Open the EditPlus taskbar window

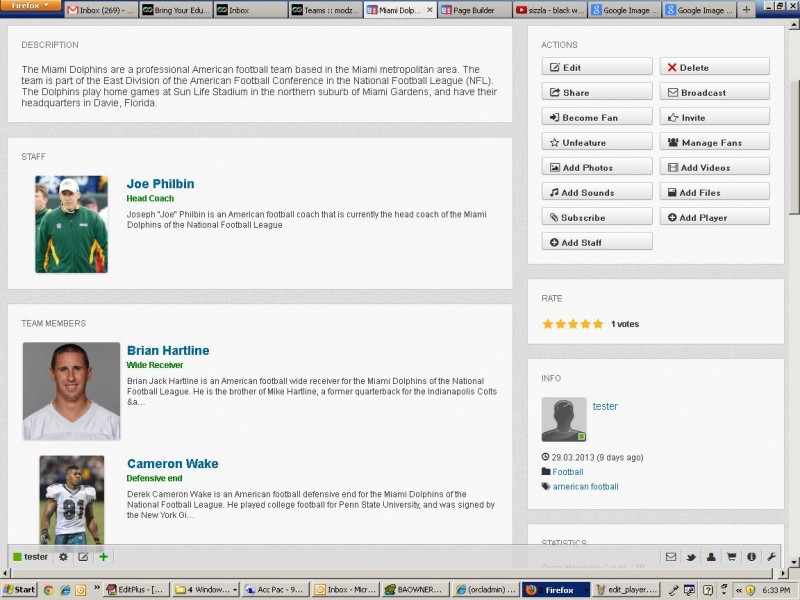tap(135, 590)
